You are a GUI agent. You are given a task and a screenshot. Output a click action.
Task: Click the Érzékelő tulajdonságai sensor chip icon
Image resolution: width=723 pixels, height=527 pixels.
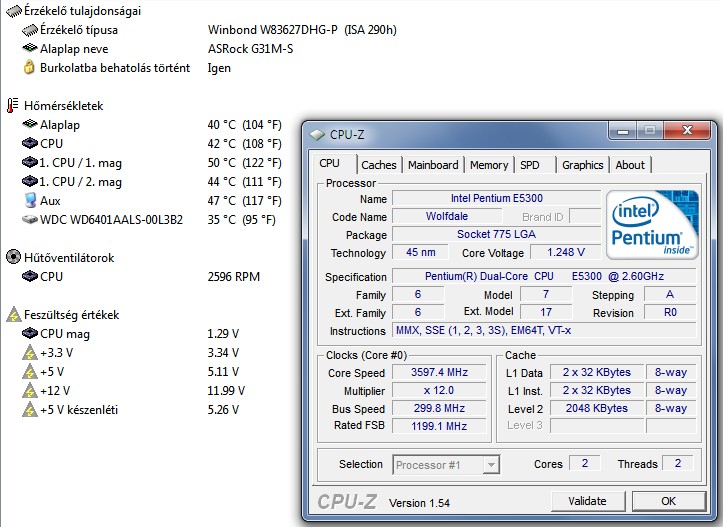(x=14, y=11)
